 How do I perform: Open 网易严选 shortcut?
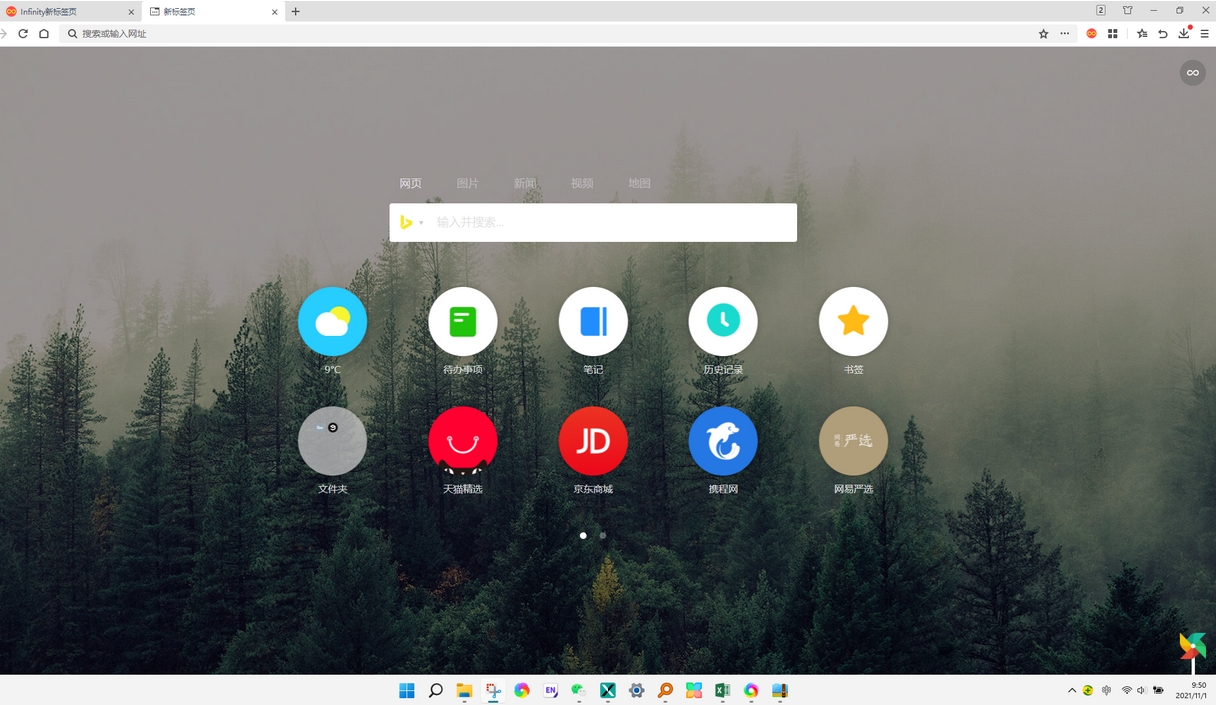tap(853, 441)
